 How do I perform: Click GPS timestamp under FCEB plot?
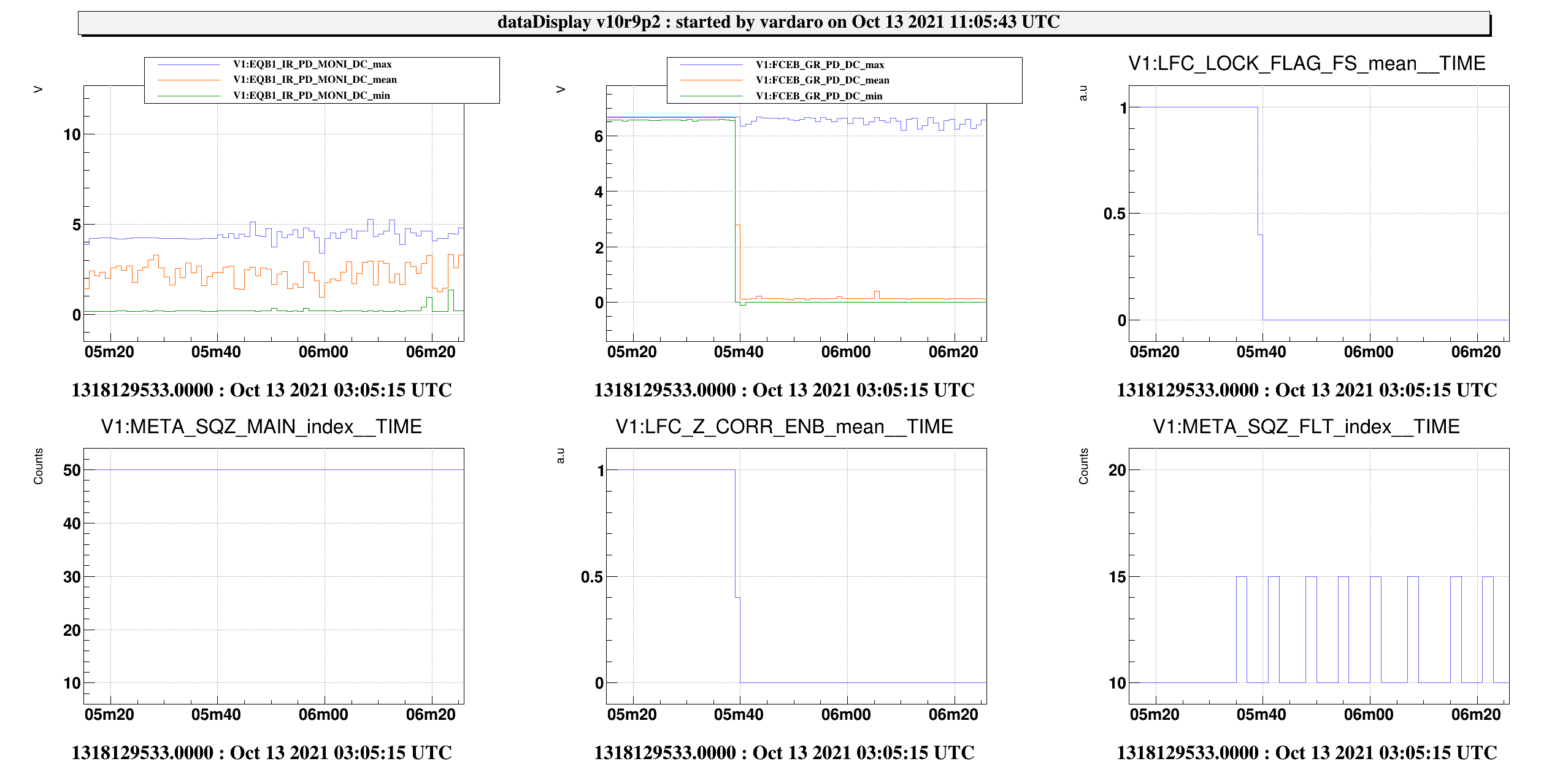click(x=784, y=390)
